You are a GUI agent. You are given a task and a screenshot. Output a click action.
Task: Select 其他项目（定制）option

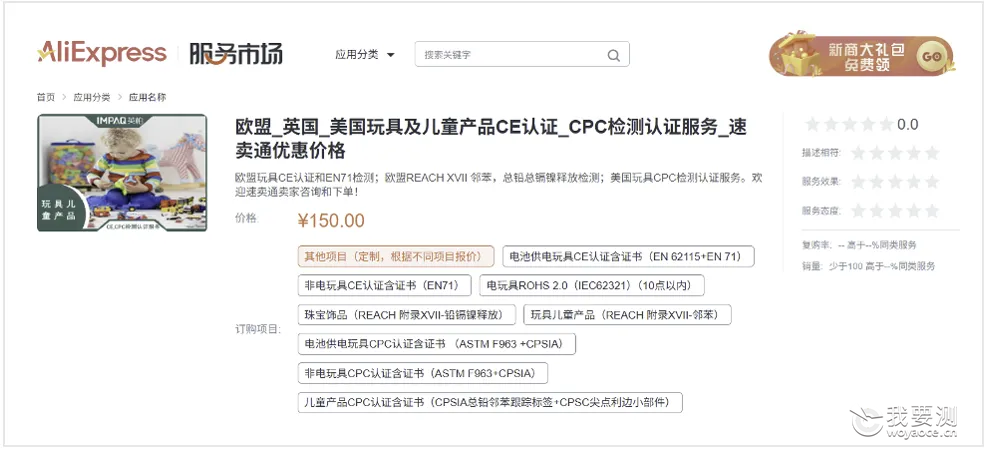(x=396, y=257)
